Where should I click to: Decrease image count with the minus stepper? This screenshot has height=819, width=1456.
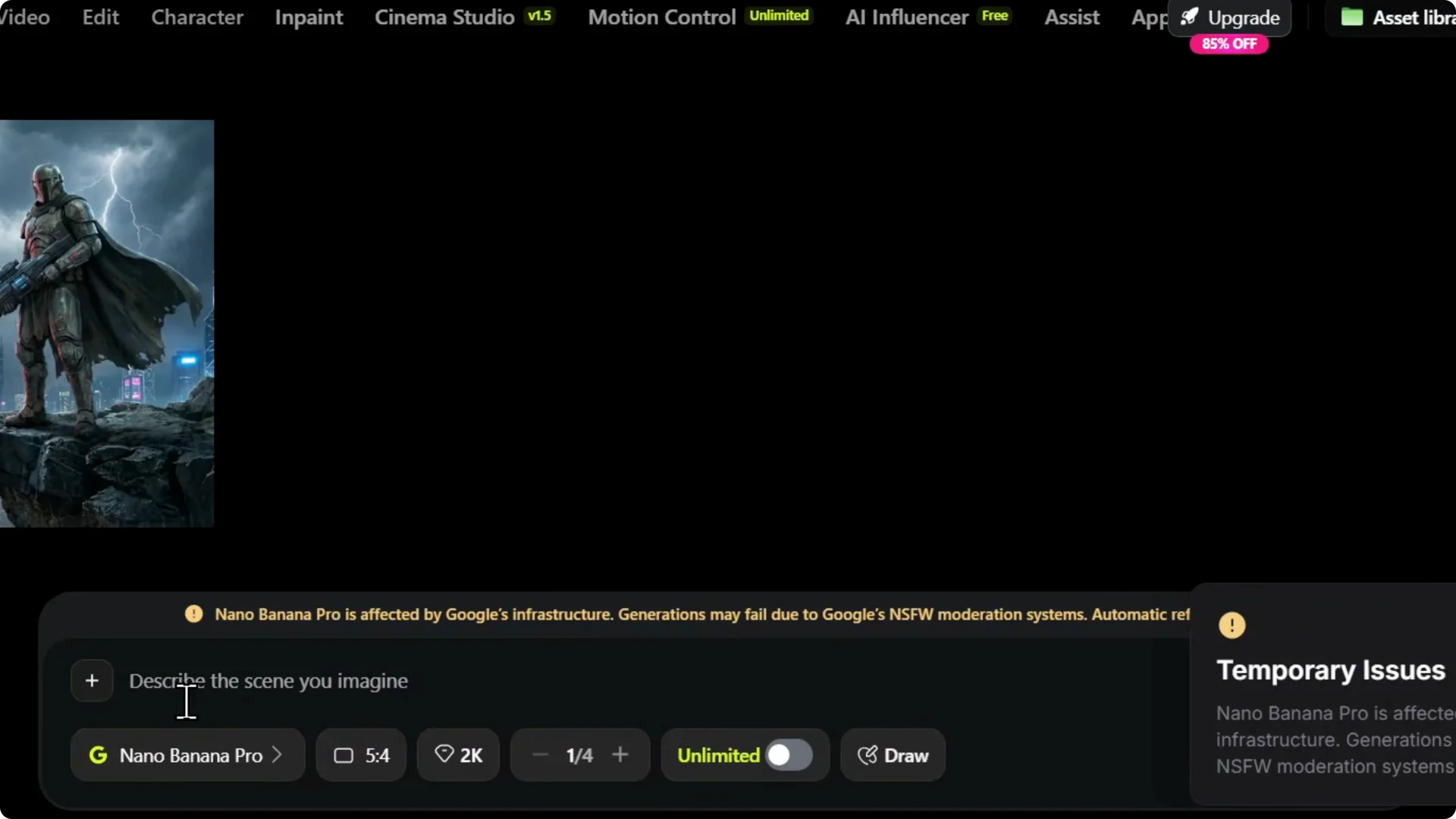[x=539, y=755]
